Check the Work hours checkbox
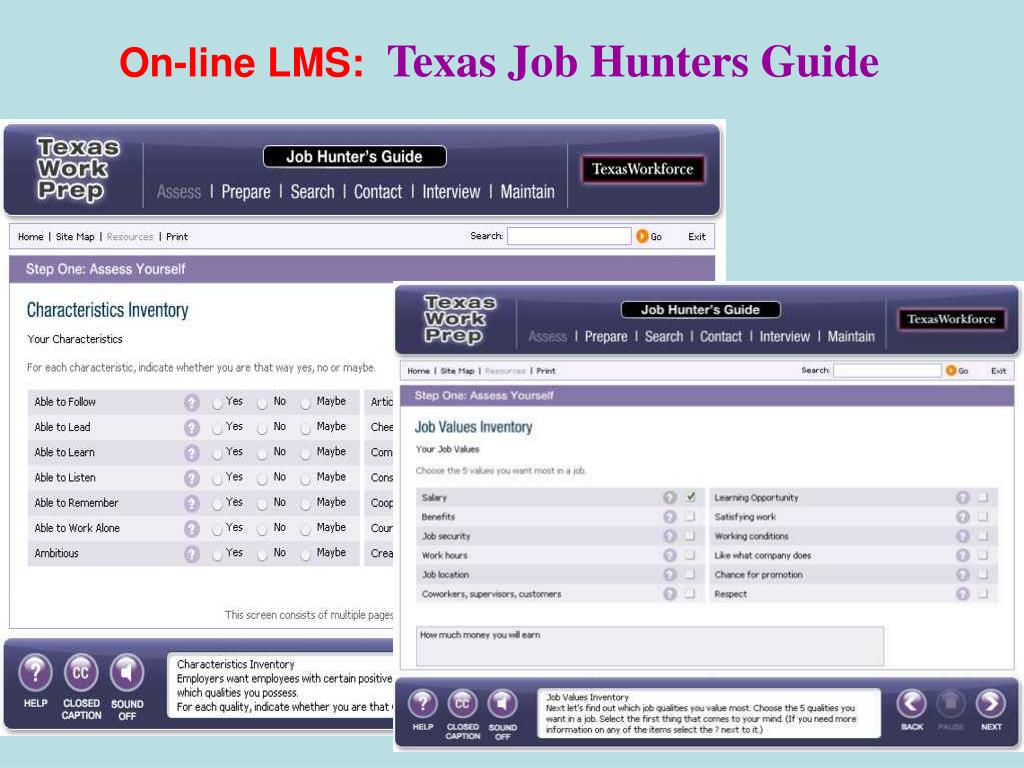Viewport: 1024px width, 768px height. (x=690, y=555)
